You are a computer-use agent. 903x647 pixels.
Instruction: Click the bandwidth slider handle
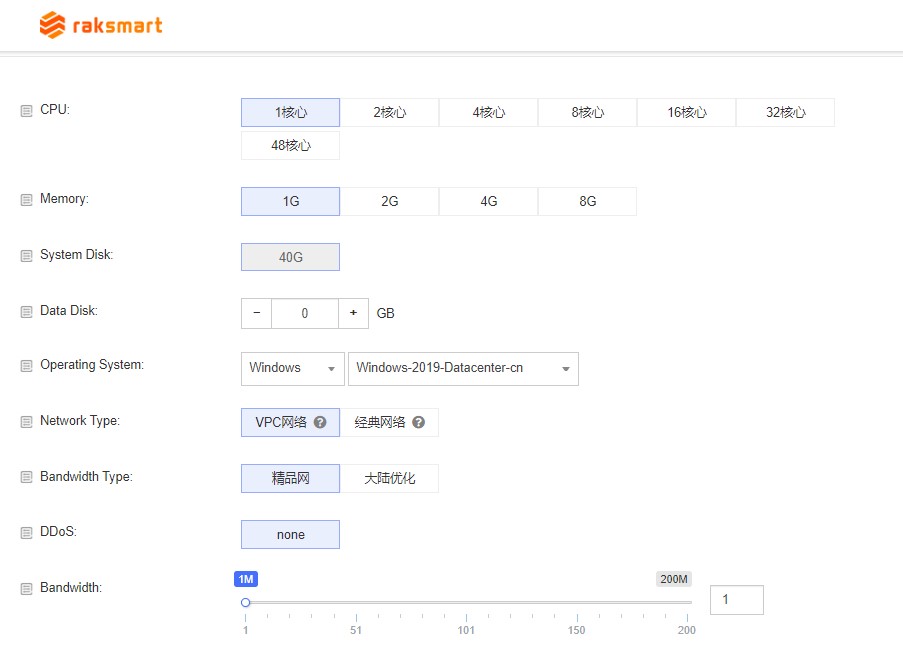click(245, 602)
